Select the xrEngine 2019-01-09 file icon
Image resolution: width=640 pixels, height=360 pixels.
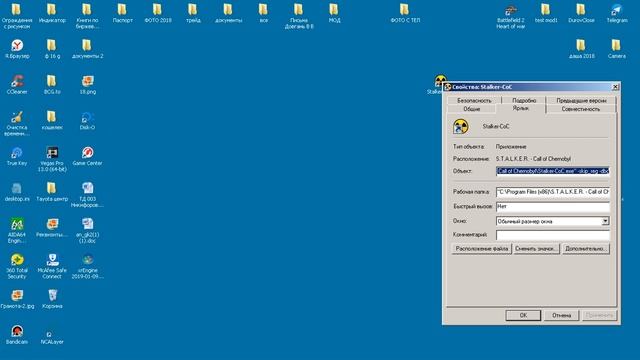click(x=87, y=266)
